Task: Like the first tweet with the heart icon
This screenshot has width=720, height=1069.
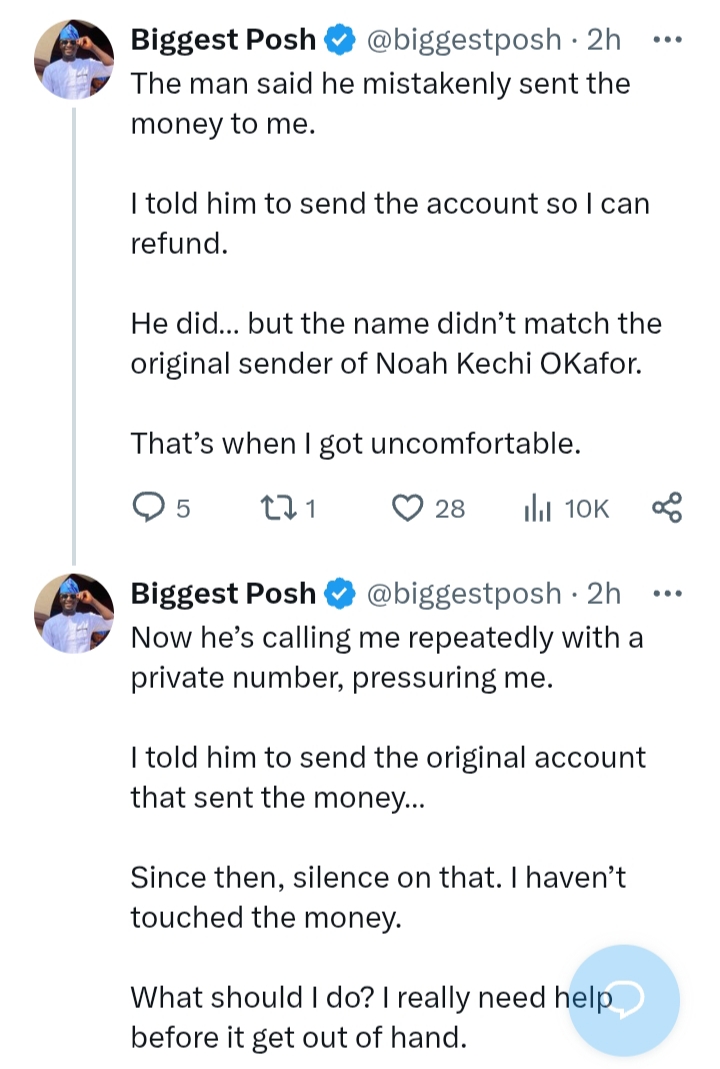Action: pos(407,509)
